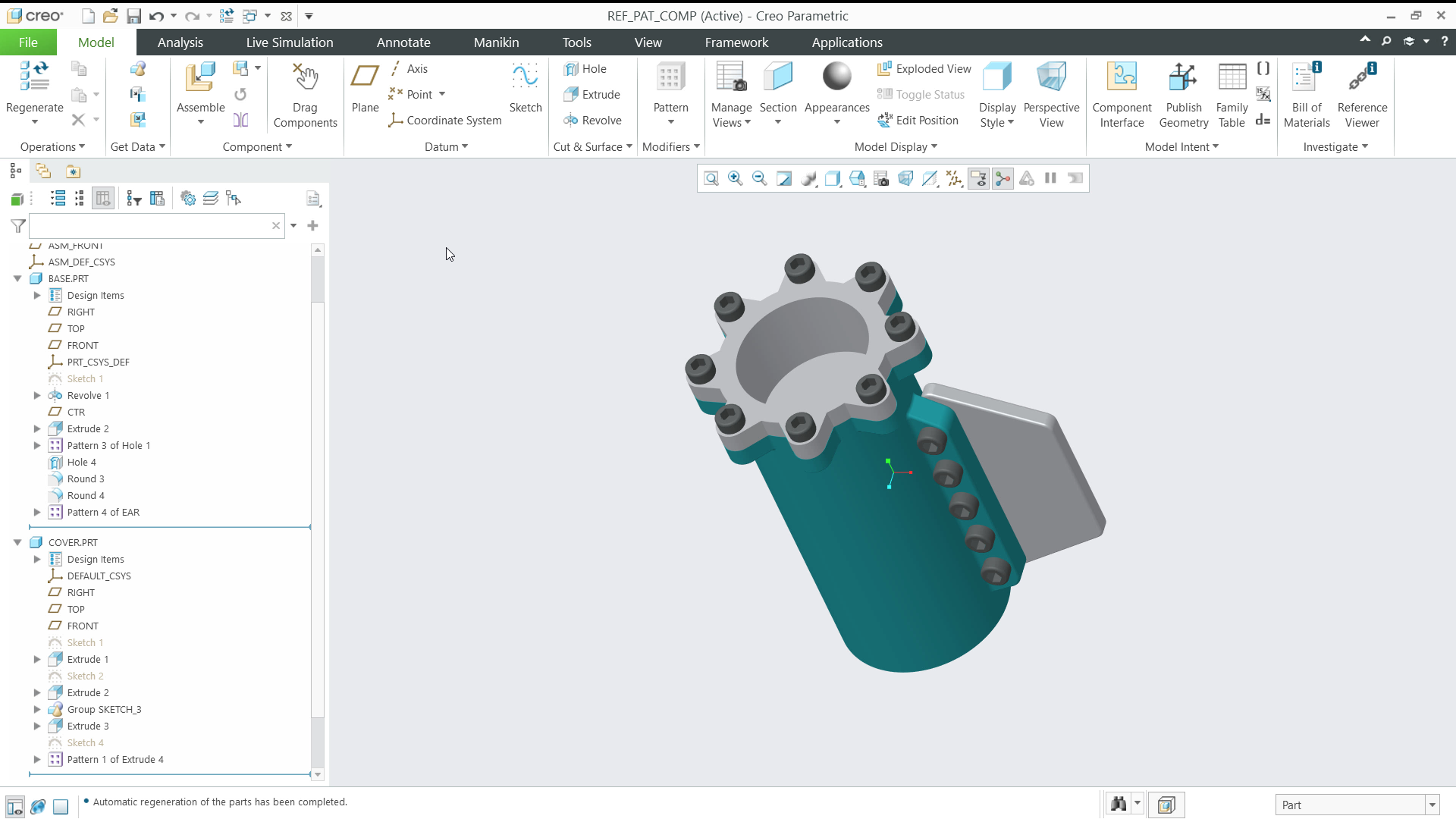Click the Regenerate icon

click(34, 77)
